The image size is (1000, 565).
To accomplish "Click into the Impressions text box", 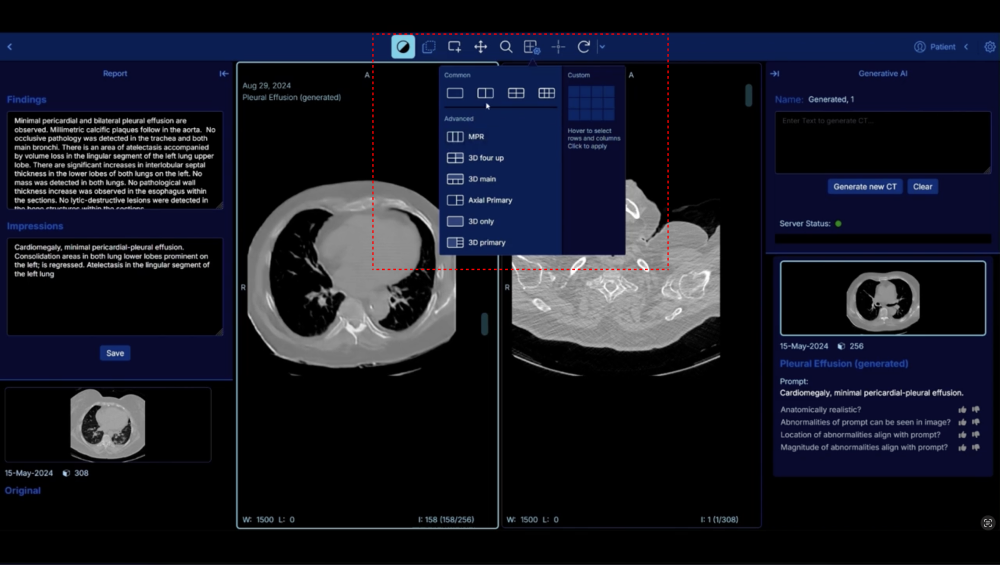I will [x=115, y=286].
